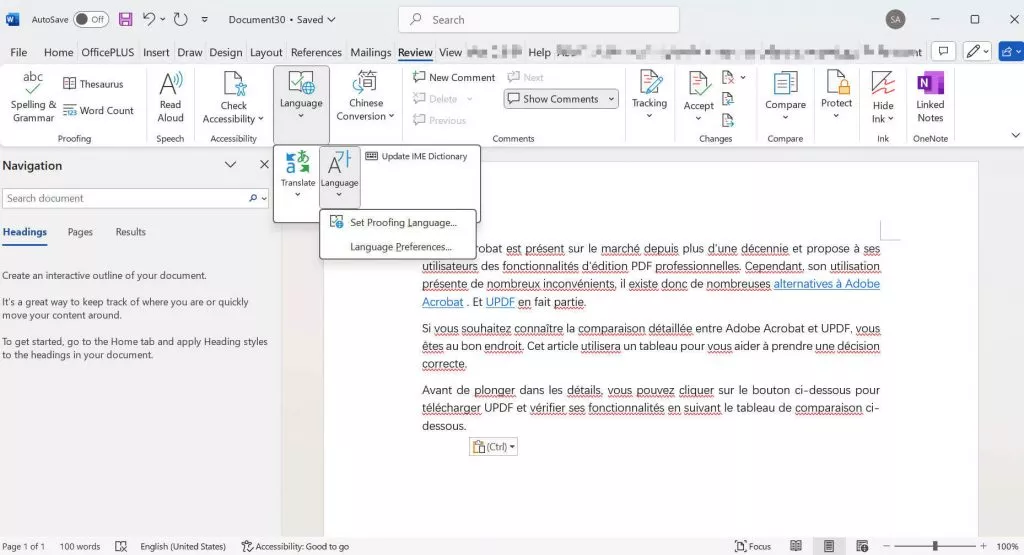Switch to Pages tab in Navigation
Viewport: 1024px width, 555px height.
pos(80,232)
